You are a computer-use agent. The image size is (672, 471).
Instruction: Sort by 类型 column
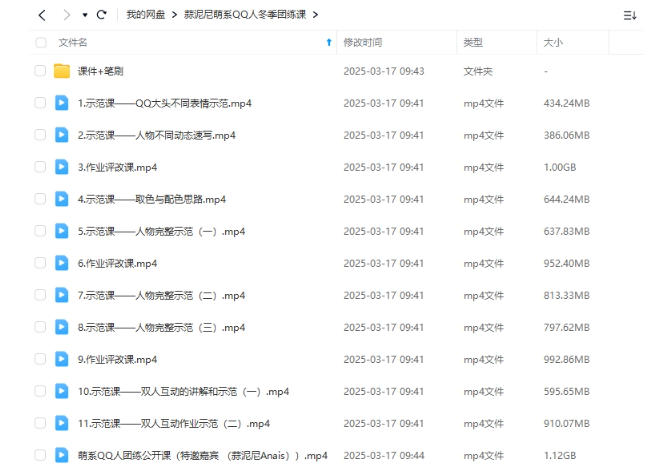(473, 42)
